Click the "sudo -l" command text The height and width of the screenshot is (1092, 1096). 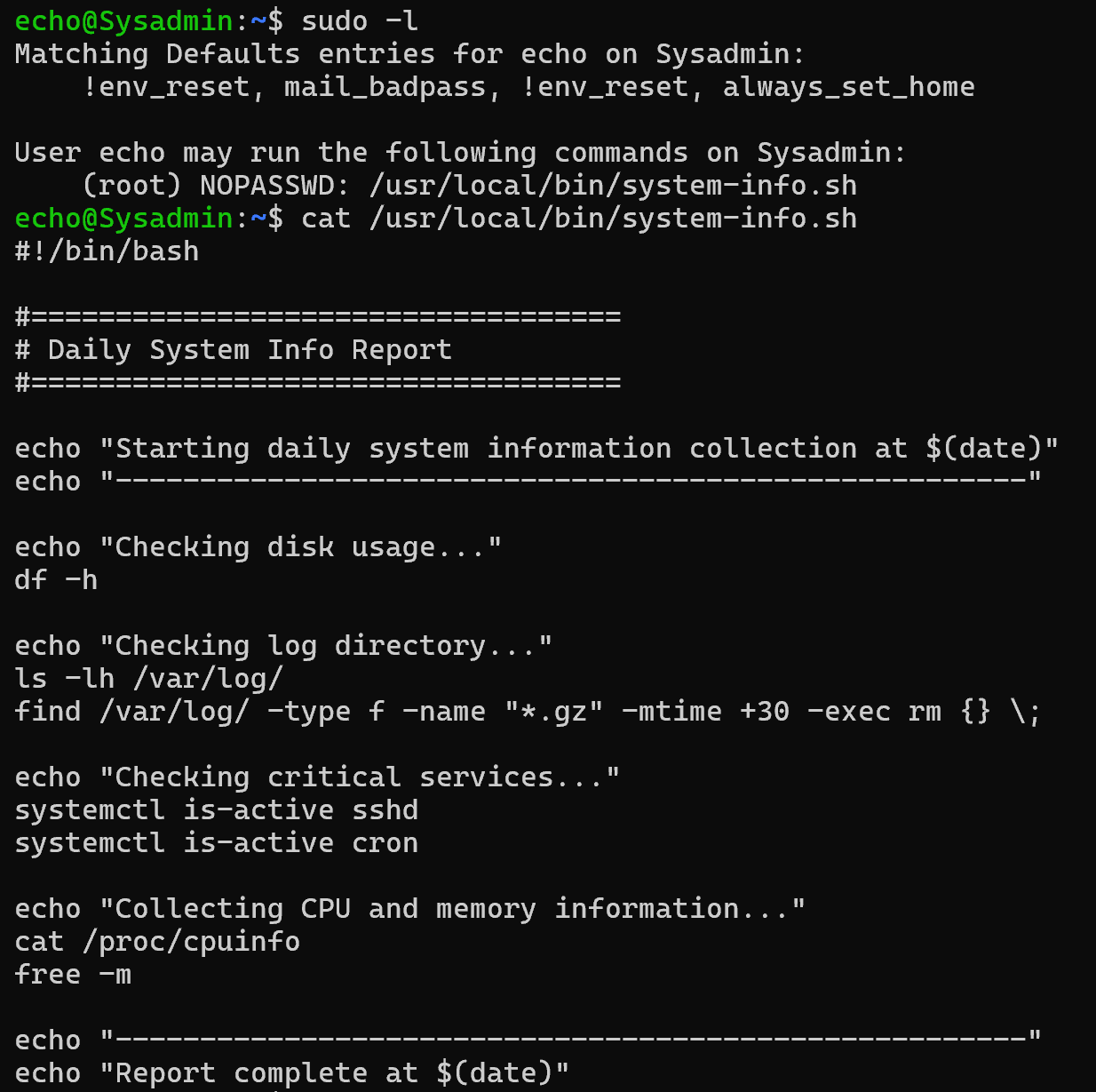pos(359,20)
